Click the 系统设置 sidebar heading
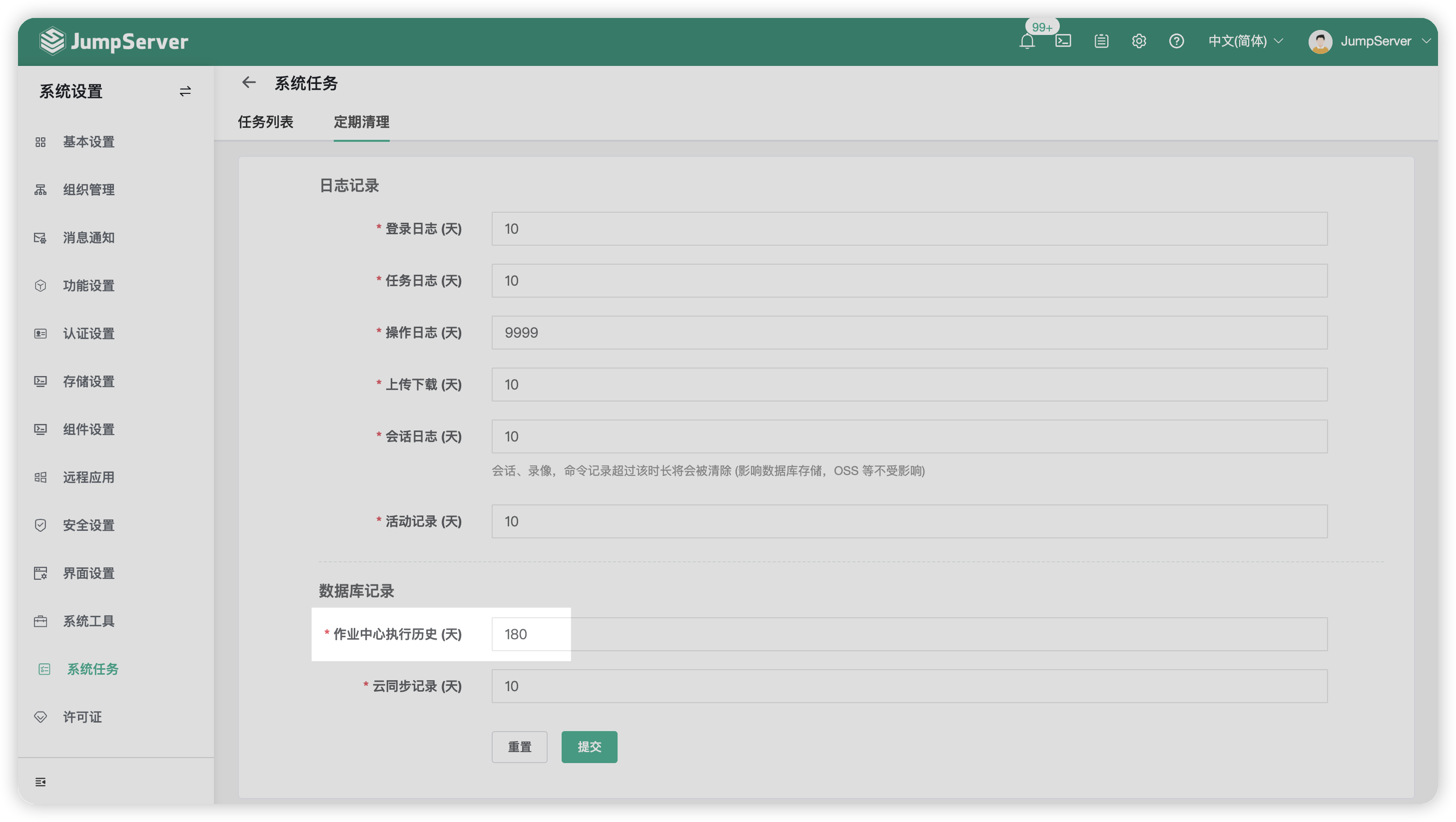 pos(70,91)
